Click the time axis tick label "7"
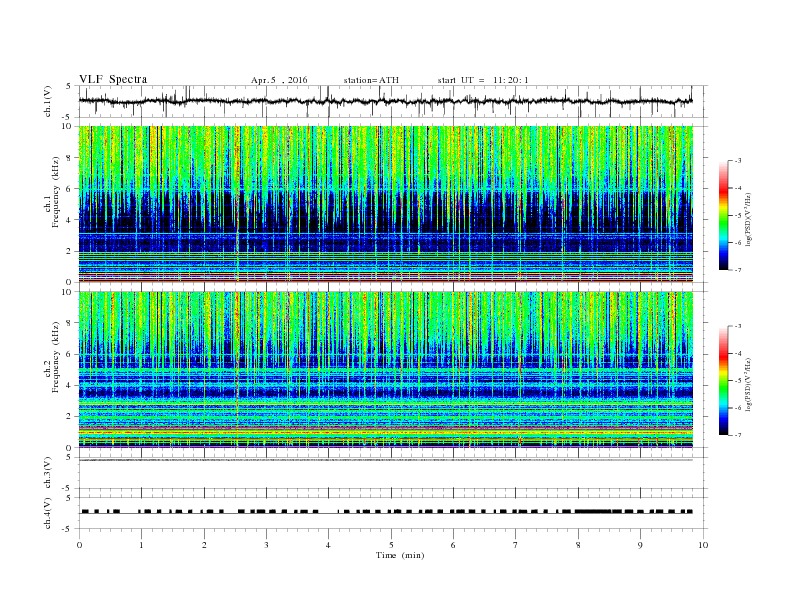This screenshot has height=612, width=792. (x=516, y=545)
